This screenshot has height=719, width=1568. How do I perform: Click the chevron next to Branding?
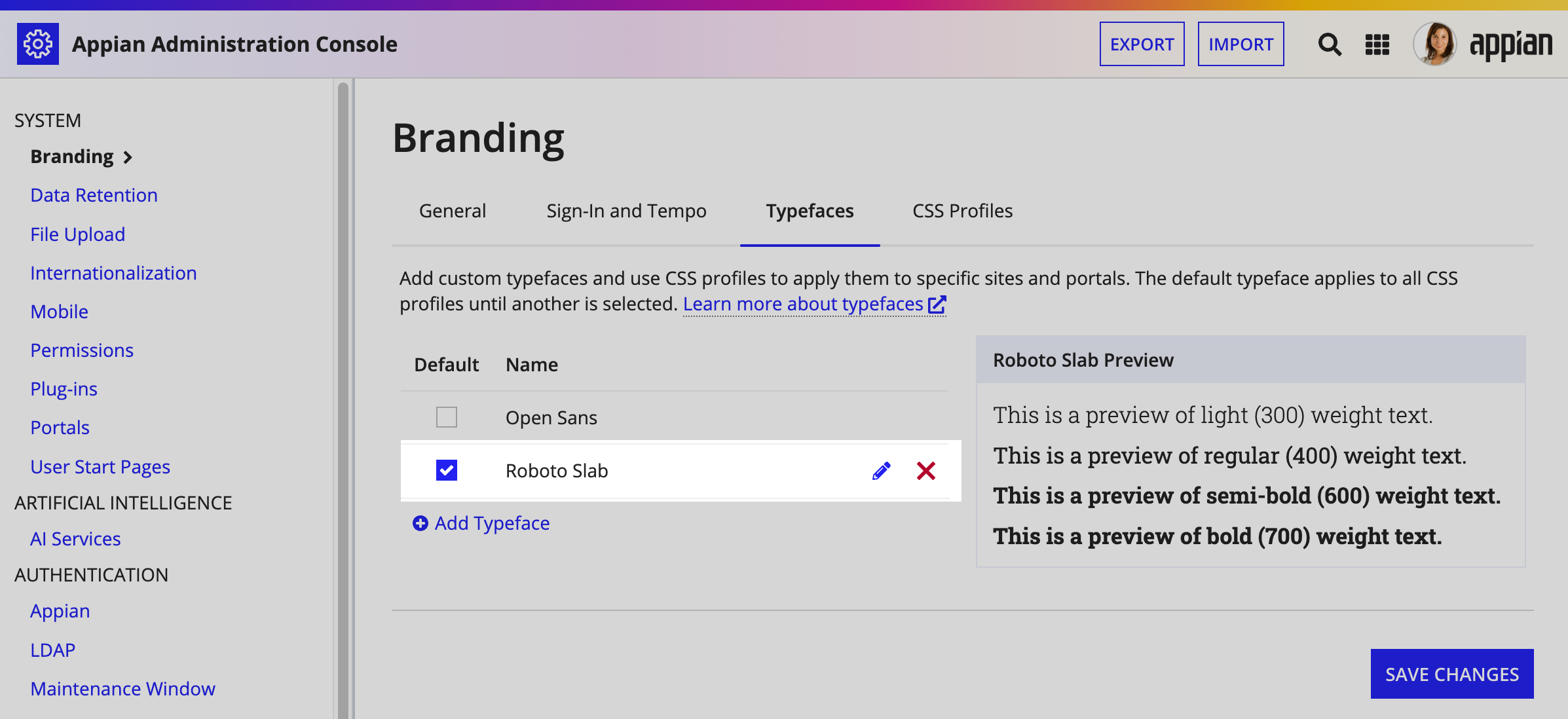128,157
